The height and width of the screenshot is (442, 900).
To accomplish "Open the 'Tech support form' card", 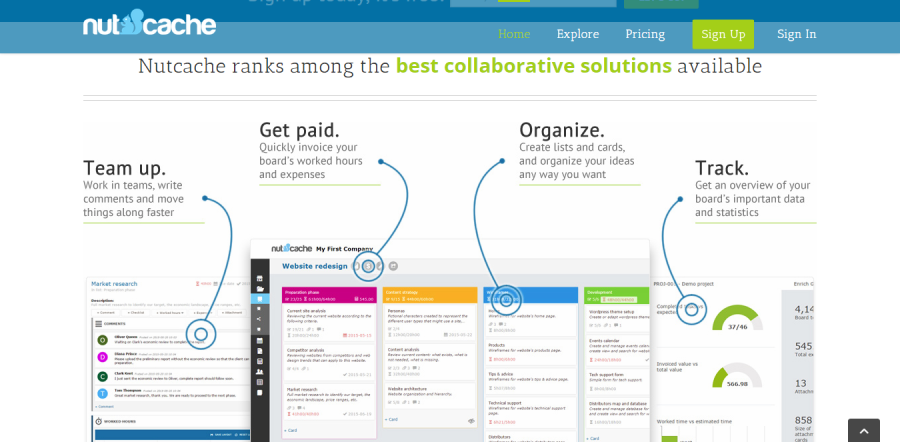I will click(618, 382).
